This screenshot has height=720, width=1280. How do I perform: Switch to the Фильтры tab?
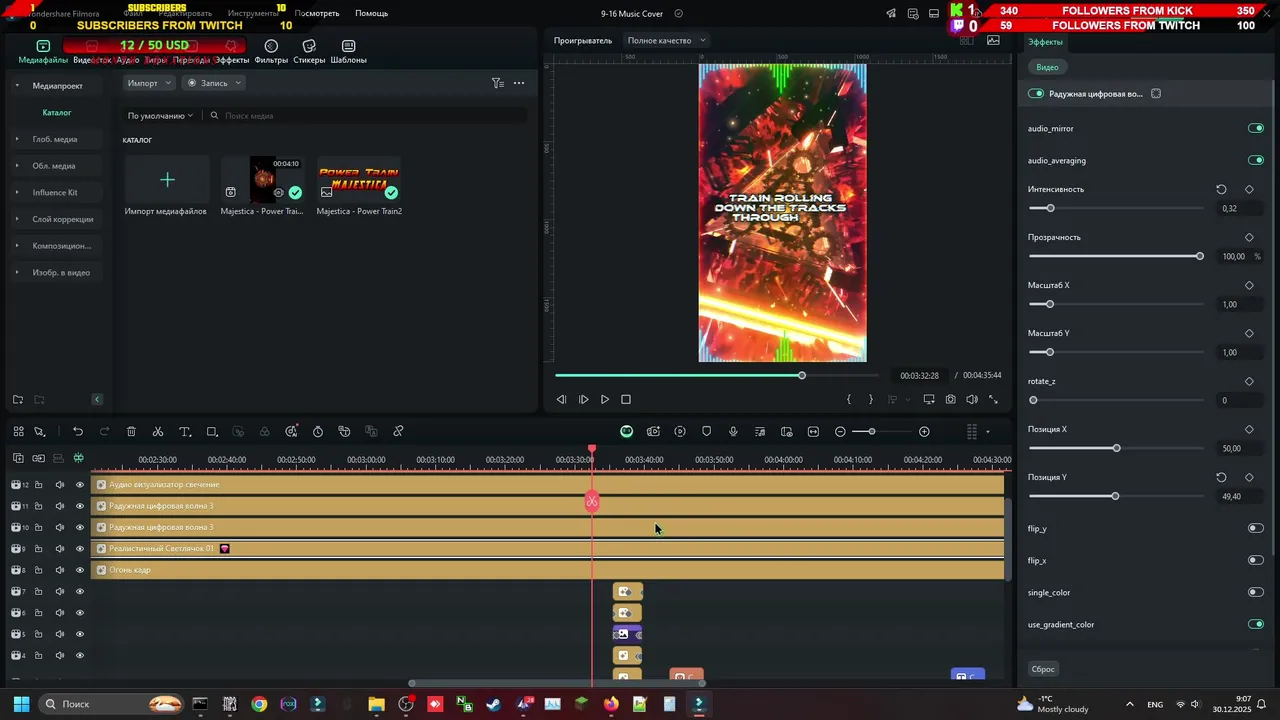pos(271,52)
